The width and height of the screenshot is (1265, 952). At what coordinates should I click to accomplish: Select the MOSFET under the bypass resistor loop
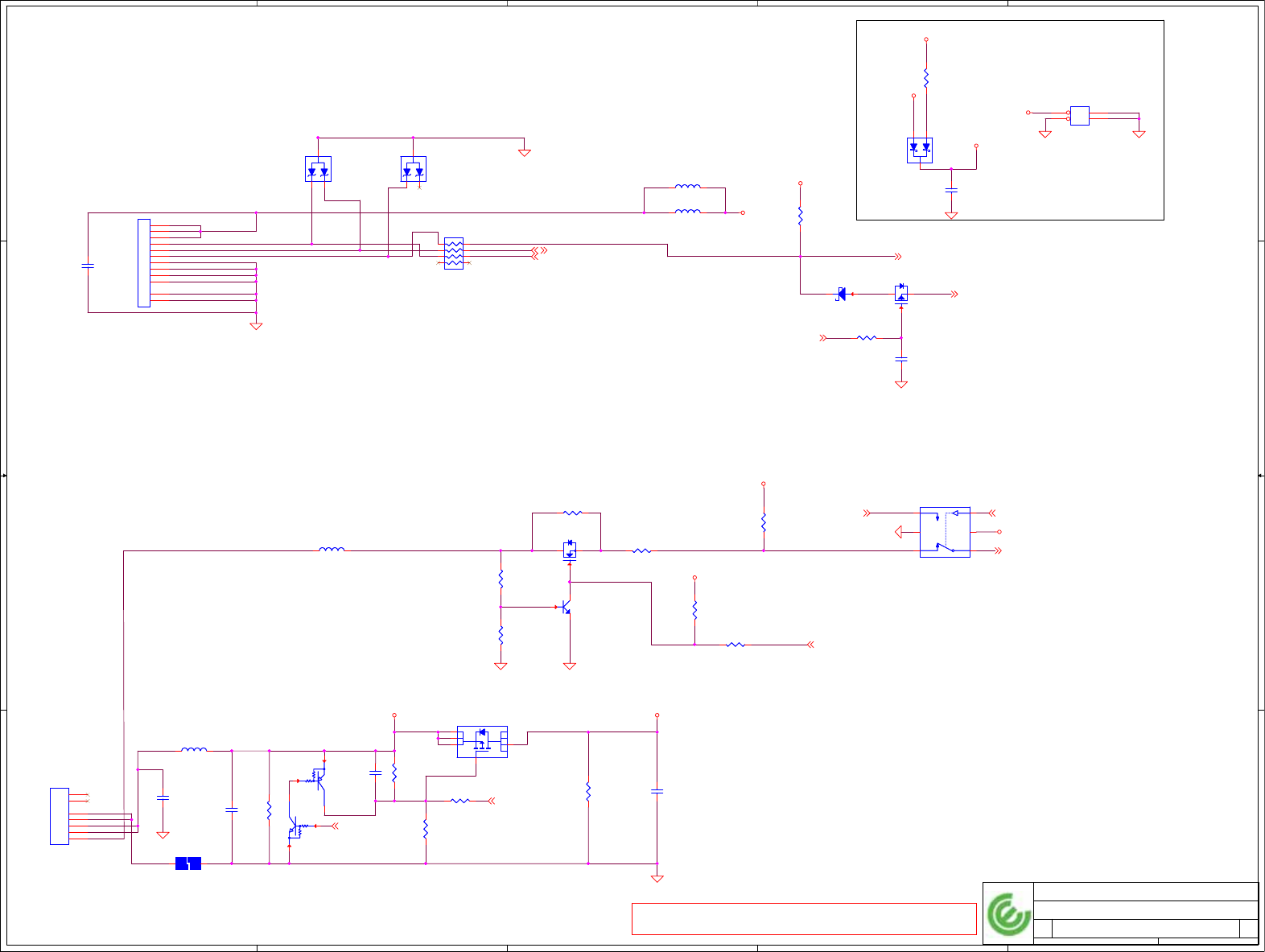click(570, 551)
